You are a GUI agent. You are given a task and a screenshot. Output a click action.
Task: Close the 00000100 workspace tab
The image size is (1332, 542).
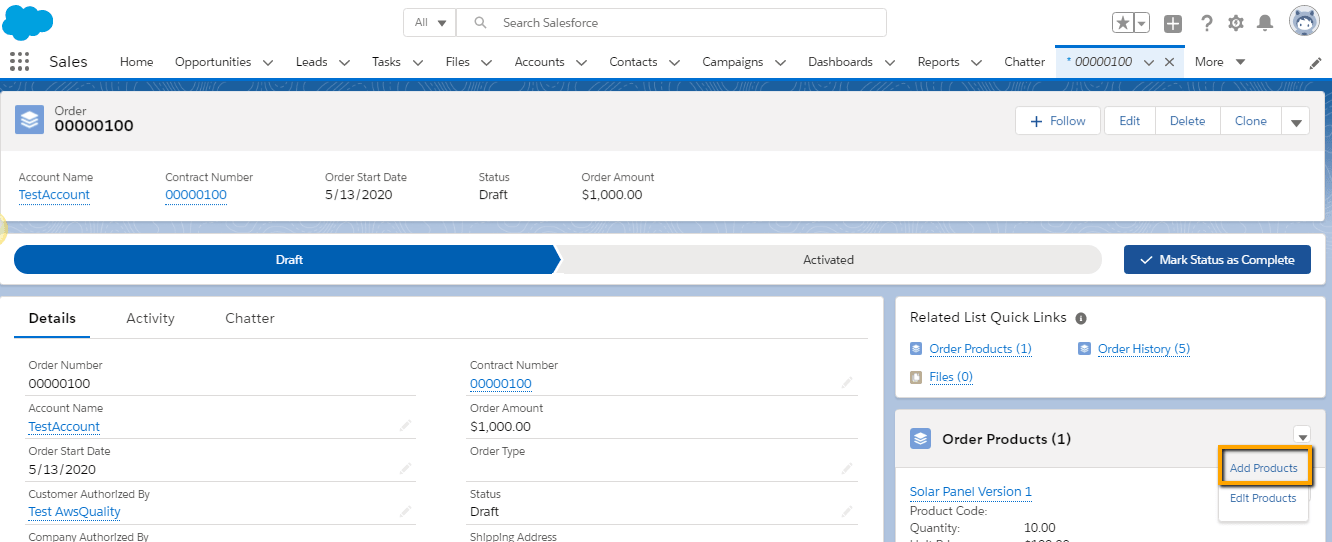[1169, 62]
